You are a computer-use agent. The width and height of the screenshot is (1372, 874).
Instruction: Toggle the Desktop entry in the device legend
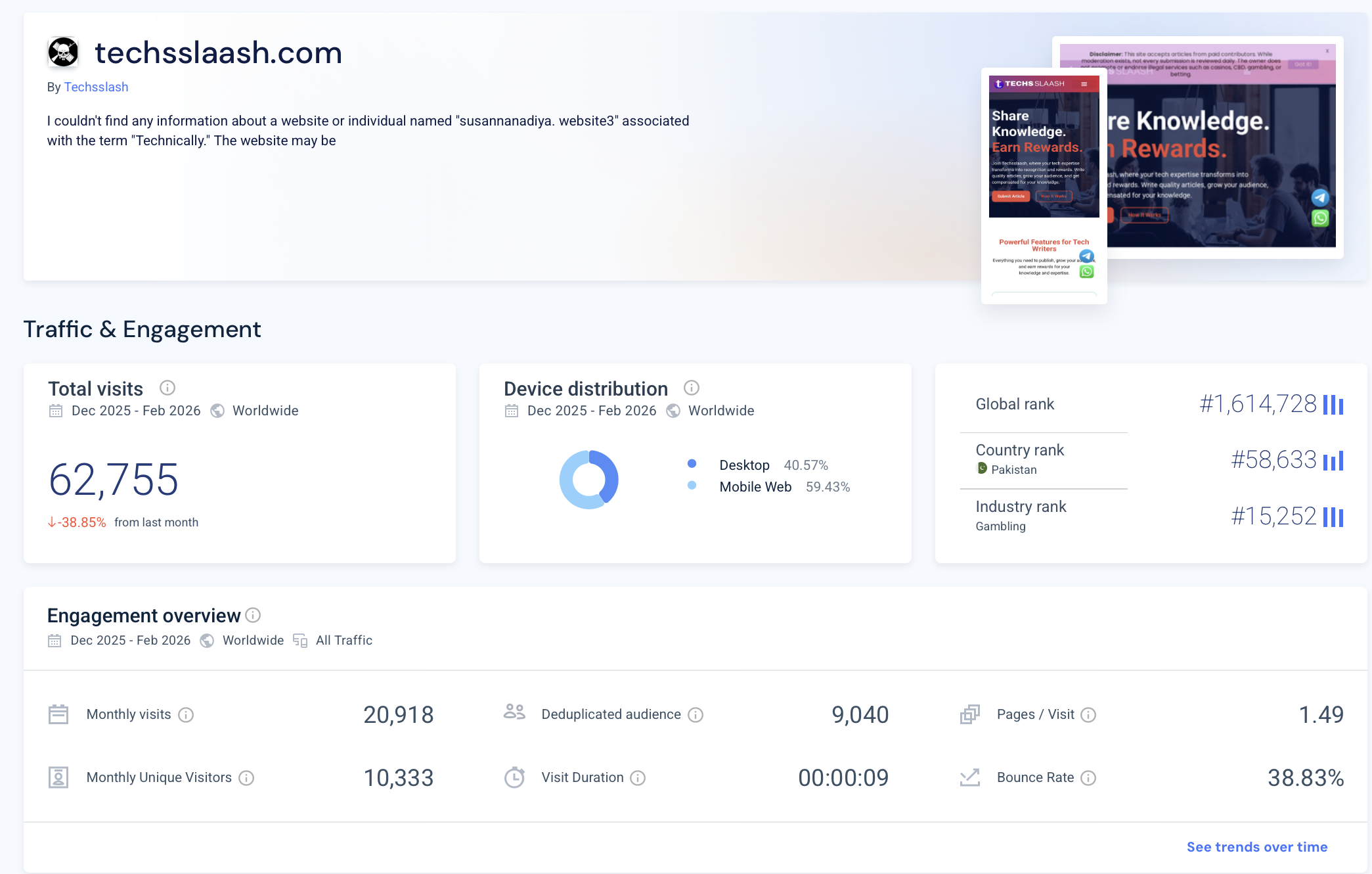point(745,465)
